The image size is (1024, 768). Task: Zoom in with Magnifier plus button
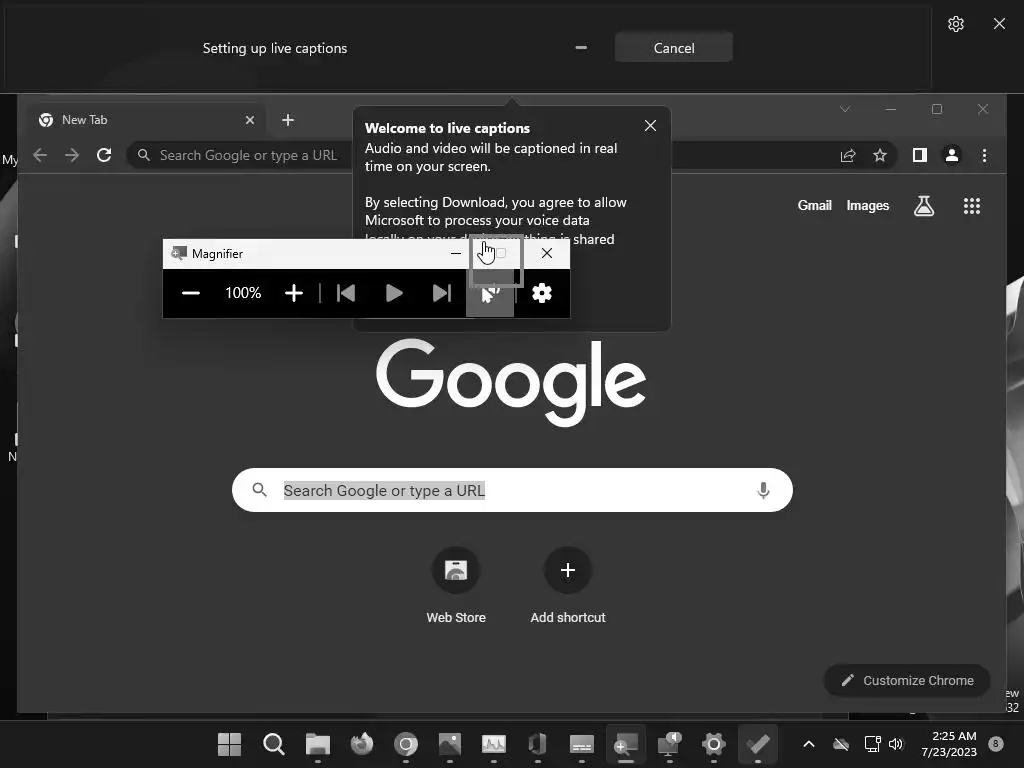(294, 293)
